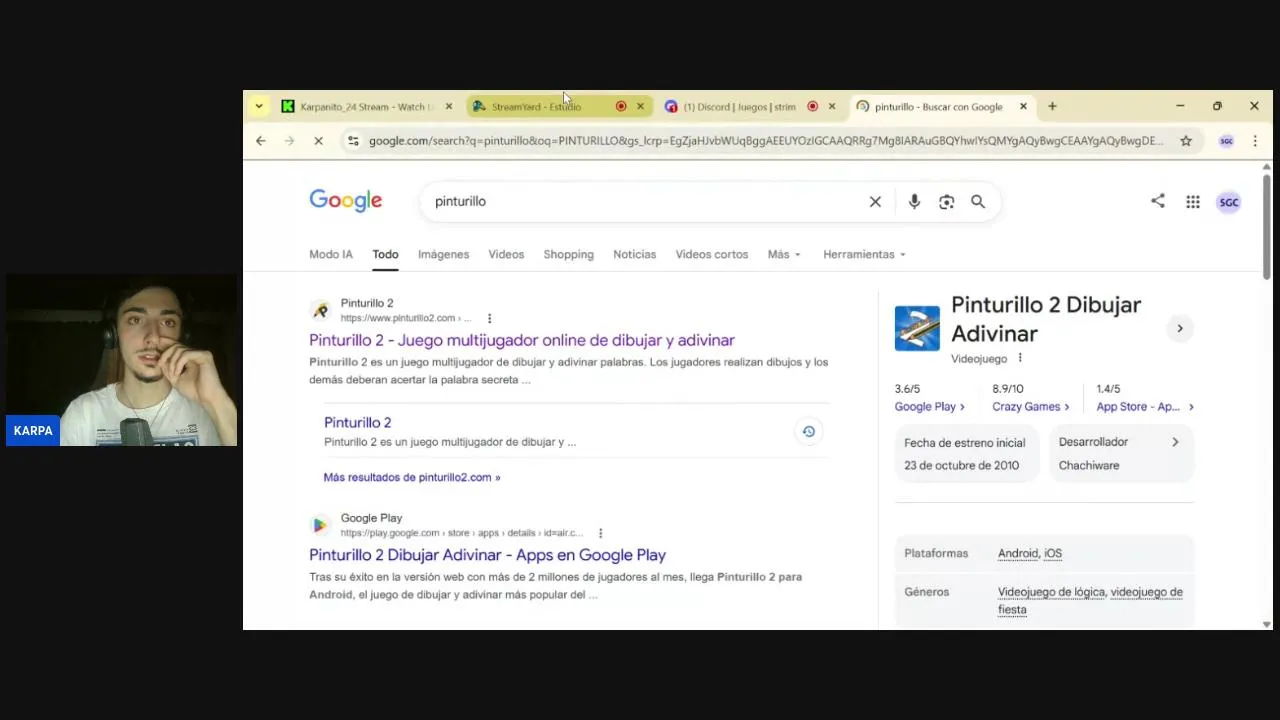The height and width of the screenshot is (720, 1280).
Task: Click Fecha de estreno inicial card
Action: 965,453
